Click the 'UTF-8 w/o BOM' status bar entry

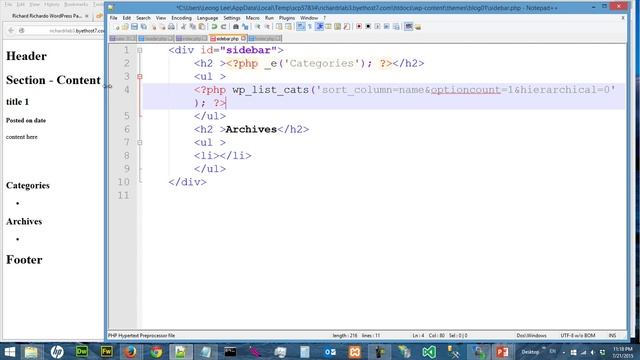pyautogui.click(x=578, y=336)
